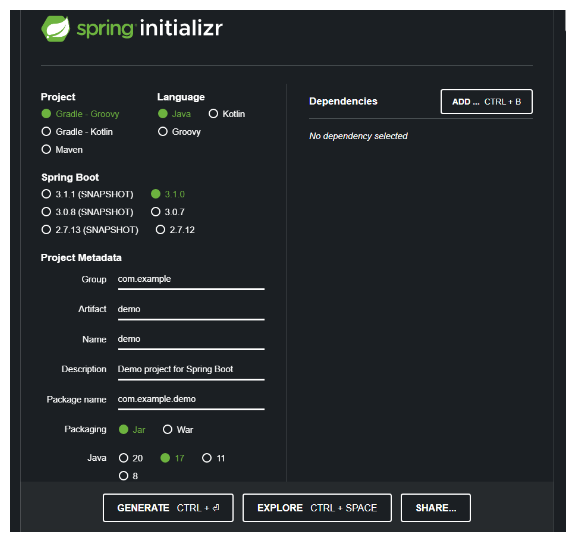Focus the Group input field
This screenshot has height=542, width=576.
pos(191,281)
